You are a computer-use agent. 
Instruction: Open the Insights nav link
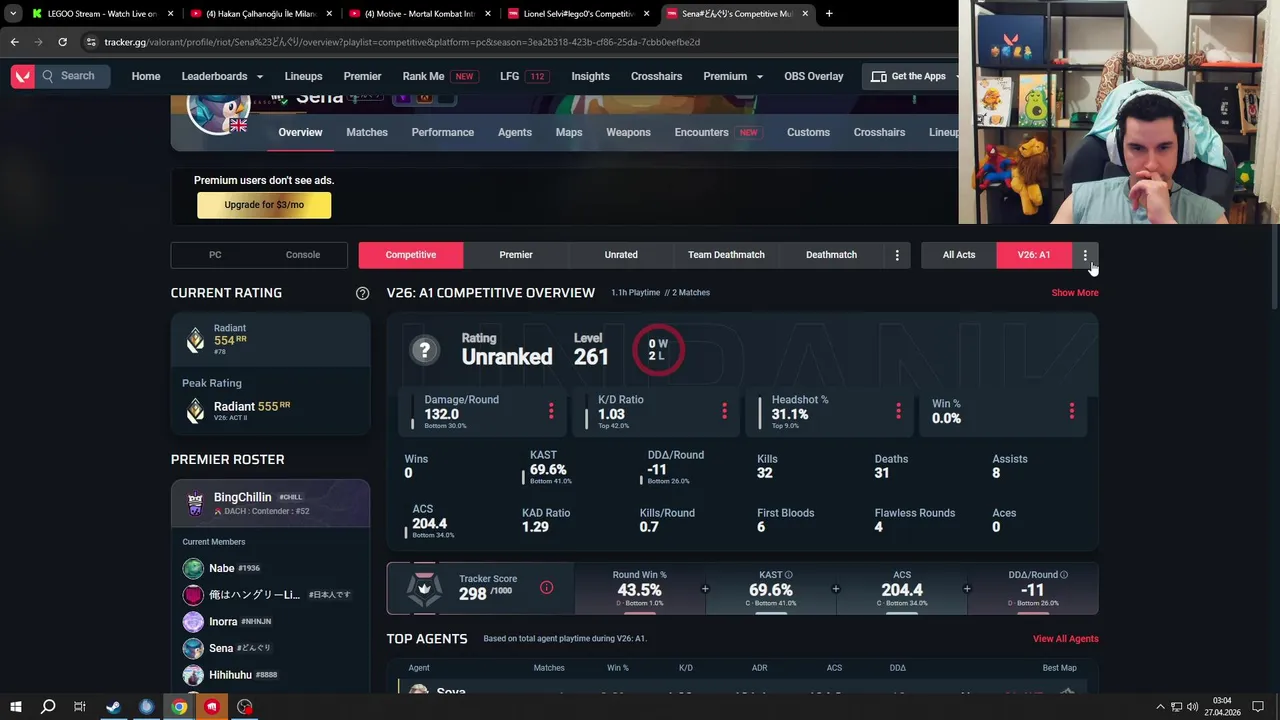pos(590,76)
